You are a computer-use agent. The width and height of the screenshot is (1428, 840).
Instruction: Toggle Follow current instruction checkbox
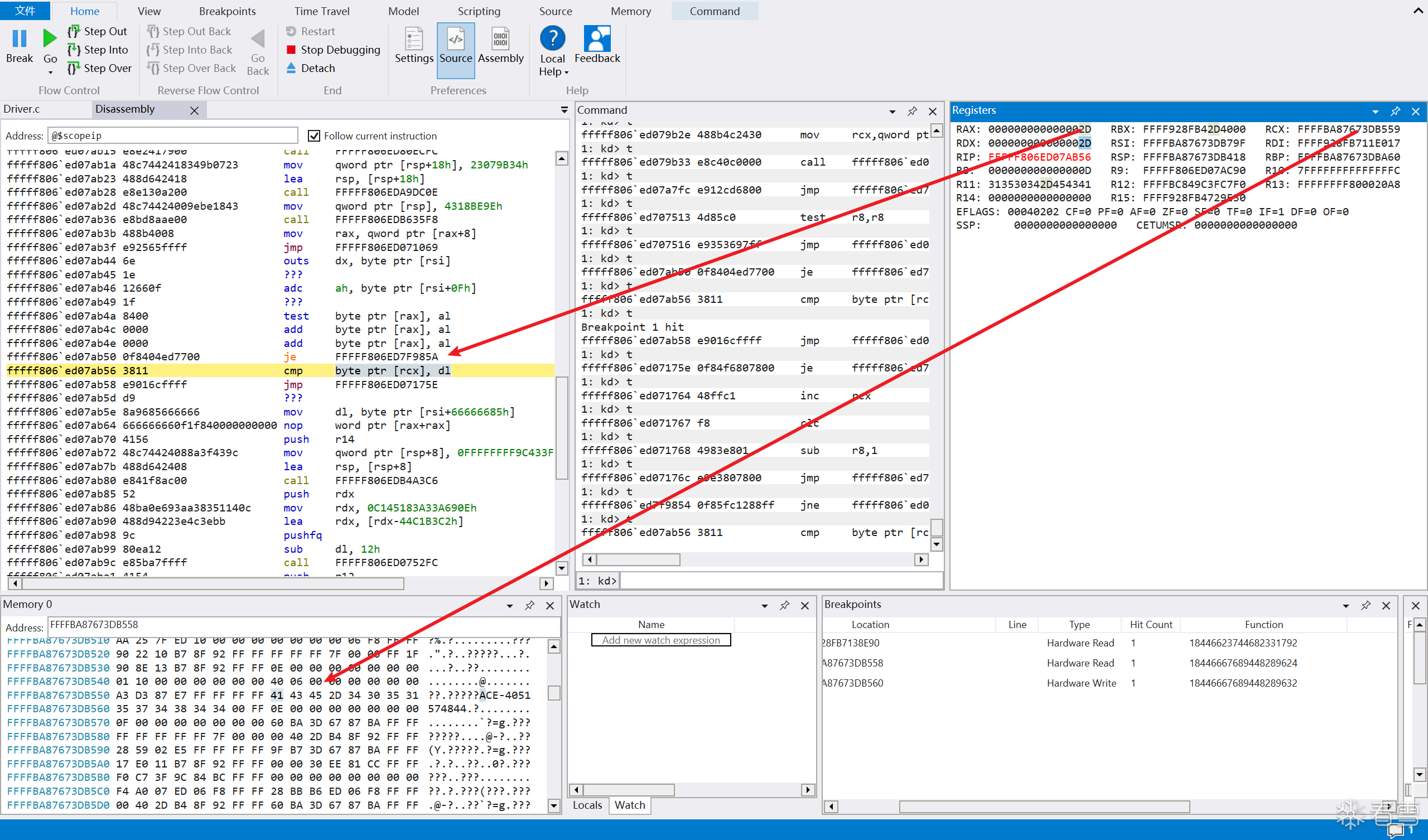tap(313, 136)
